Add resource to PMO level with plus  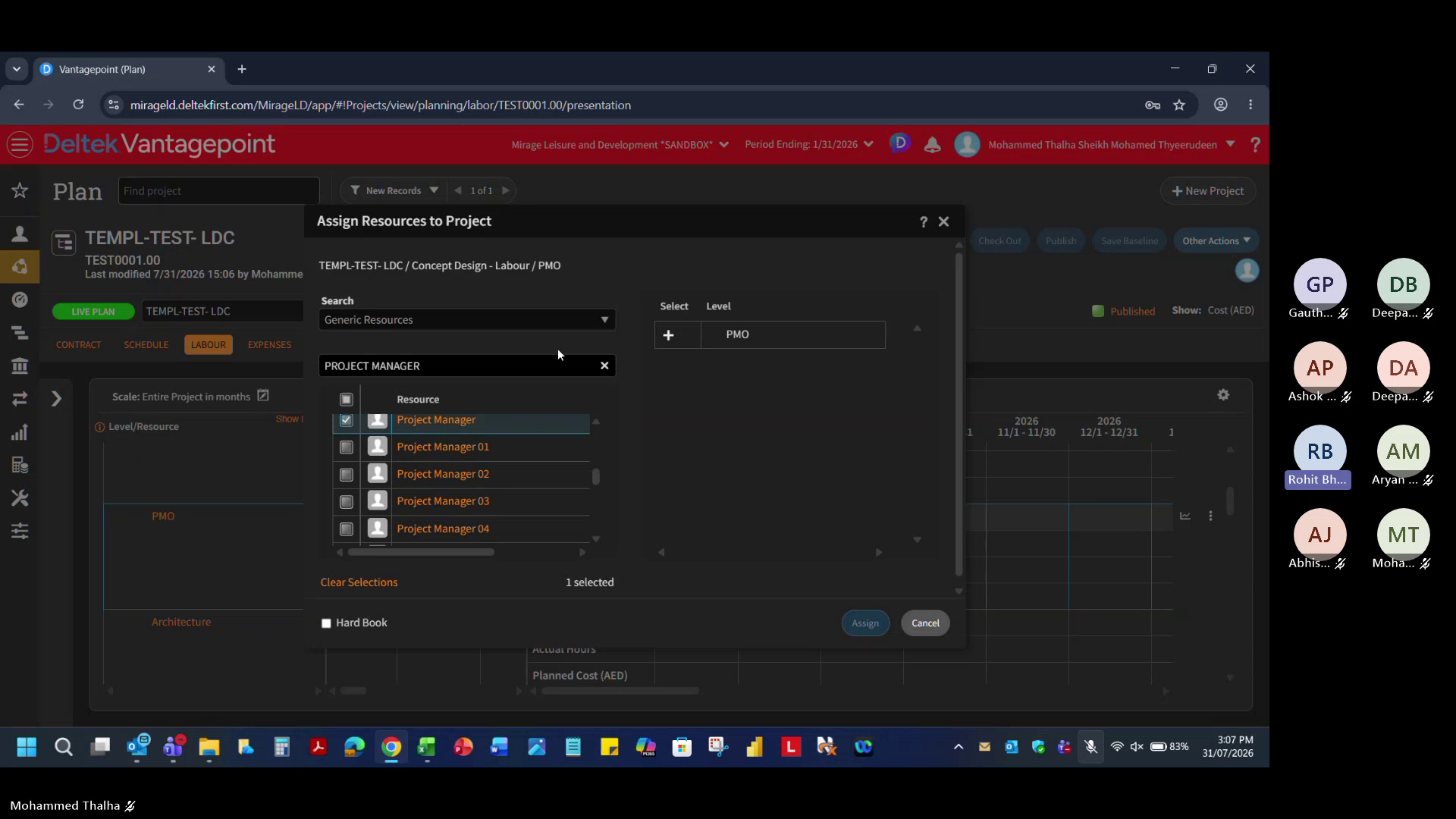pyautogui.click(x=668, y=334)
